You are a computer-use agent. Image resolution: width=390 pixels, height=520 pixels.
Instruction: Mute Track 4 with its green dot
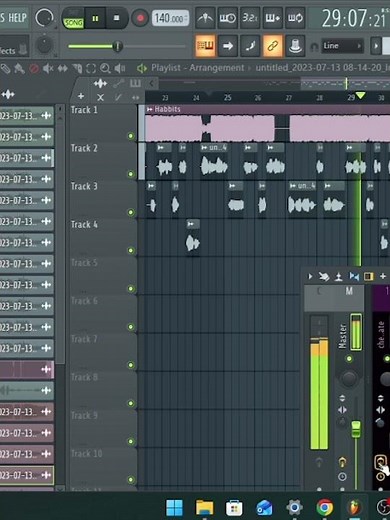(131, 250)
